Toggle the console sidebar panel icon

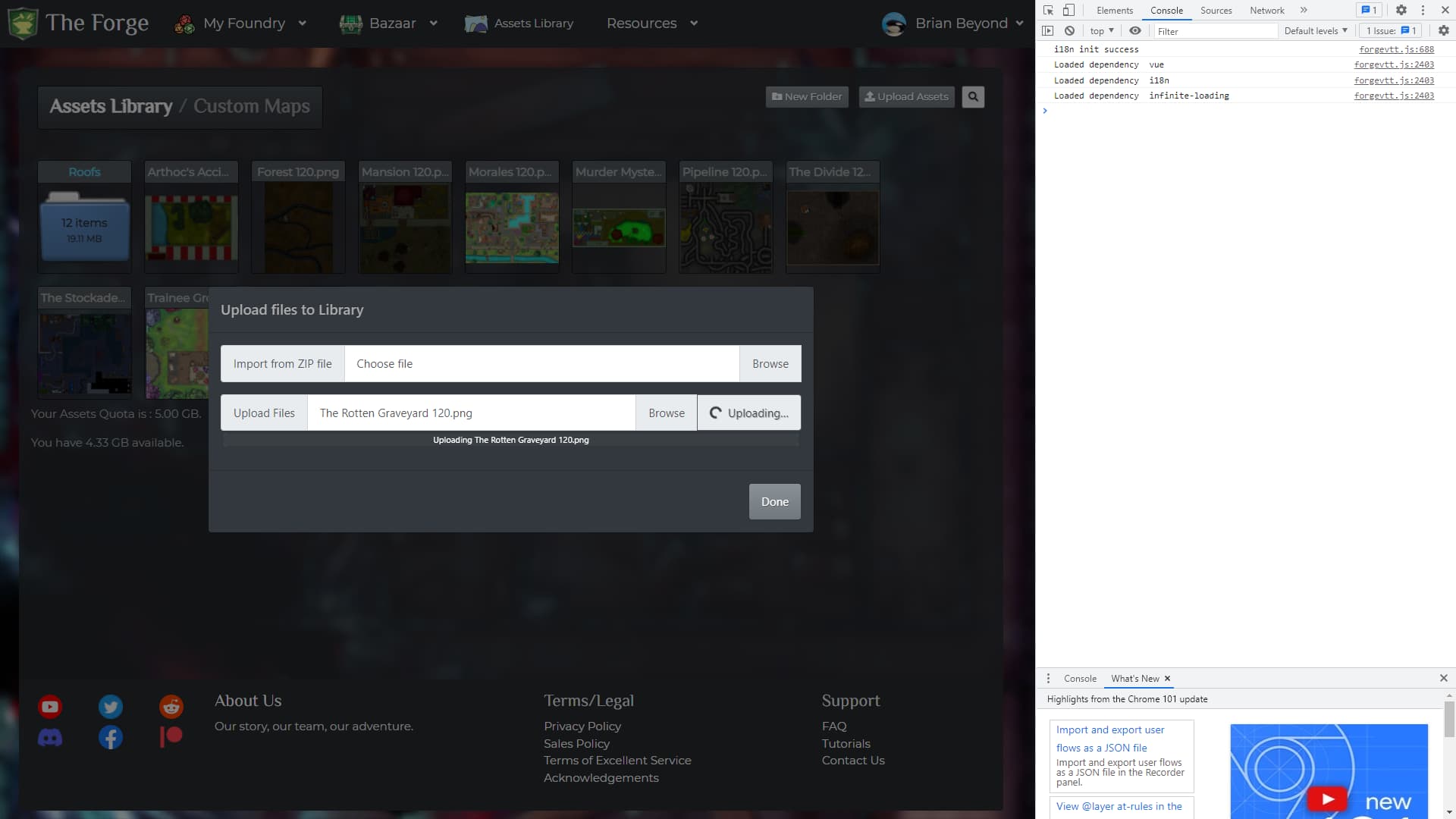[1048, 31]
